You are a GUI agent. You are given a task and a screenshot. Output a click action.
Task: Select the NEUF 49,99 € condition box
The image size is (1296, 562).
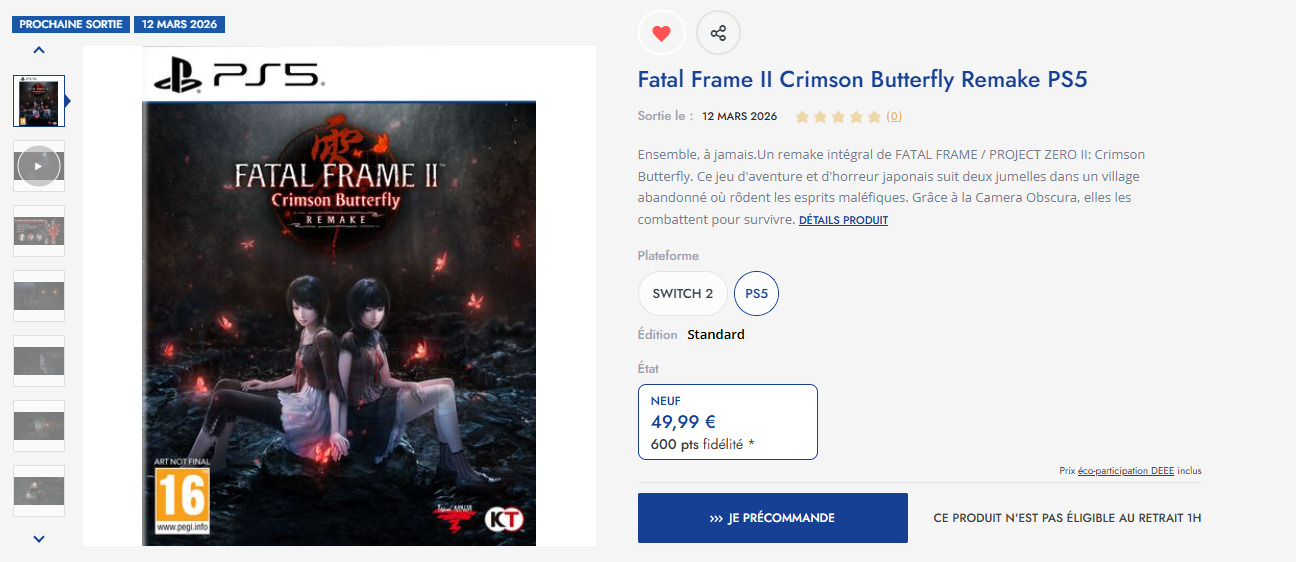click(x=728, y=422)
